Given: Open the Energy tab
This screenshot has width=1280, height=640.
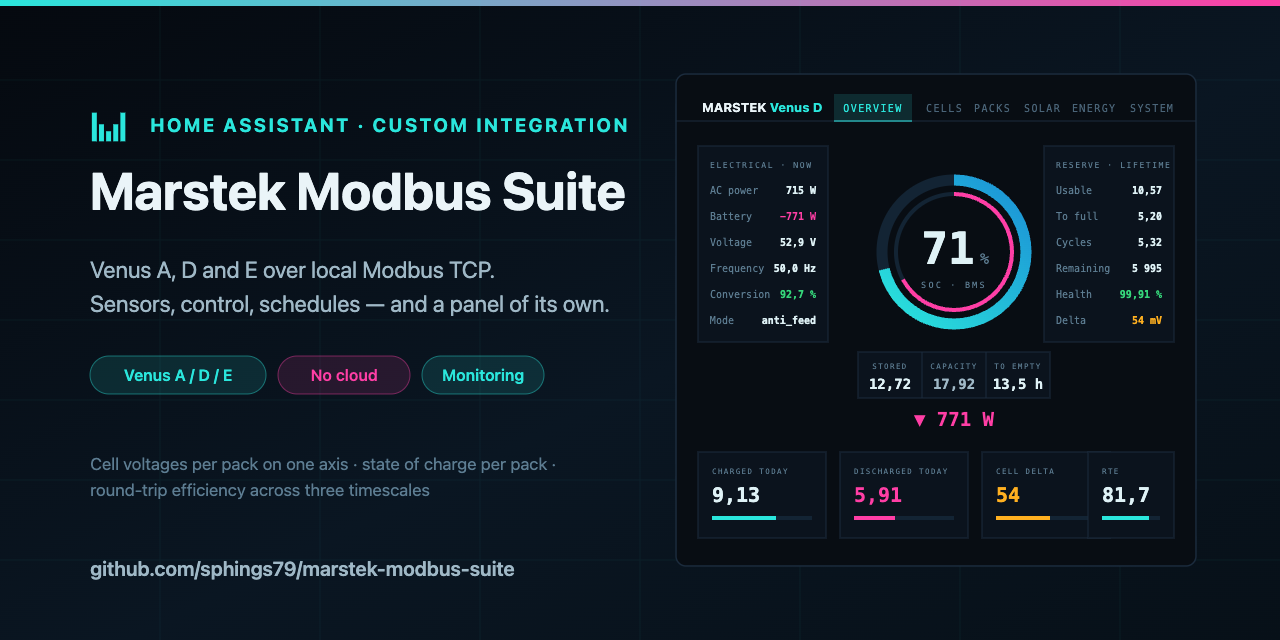Looking at the screenshot, I should click(1094, 108).
